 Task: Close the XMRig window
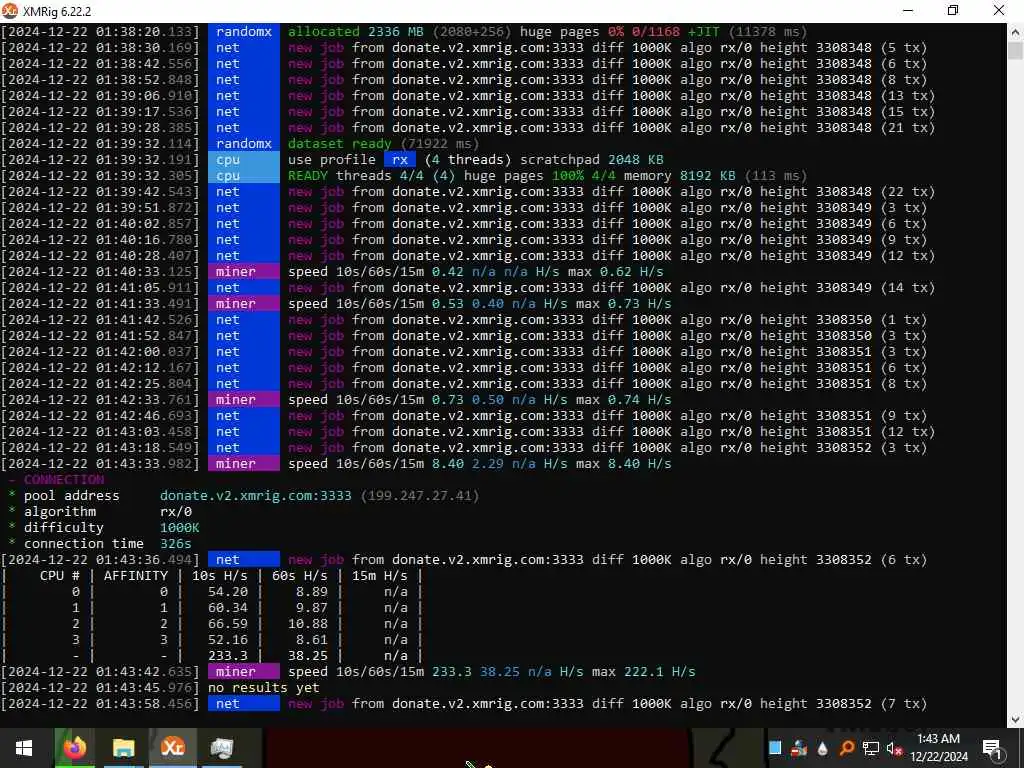999,10
